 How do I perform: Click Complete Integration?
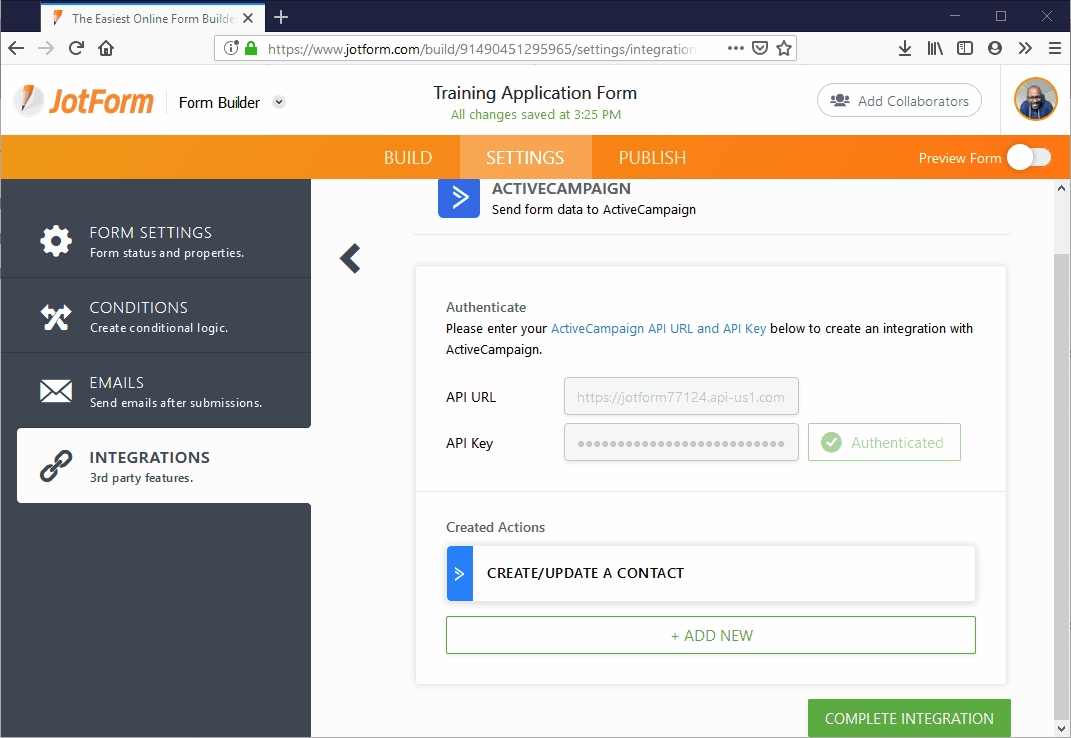pos(909,718)
